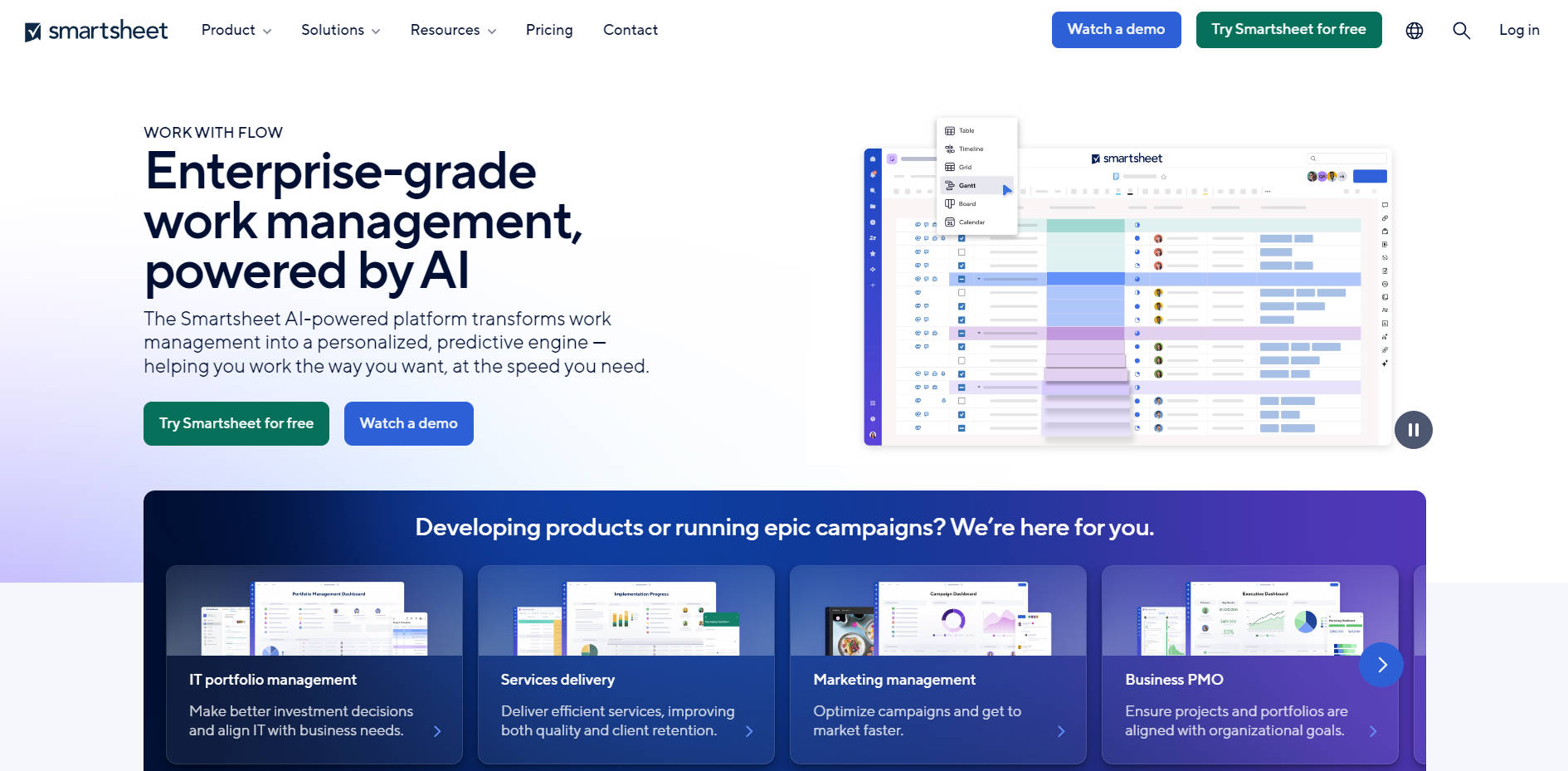This screenshot has height=771, width=1568.
Task: Pause the hero animation
Action: point(1414,430)
